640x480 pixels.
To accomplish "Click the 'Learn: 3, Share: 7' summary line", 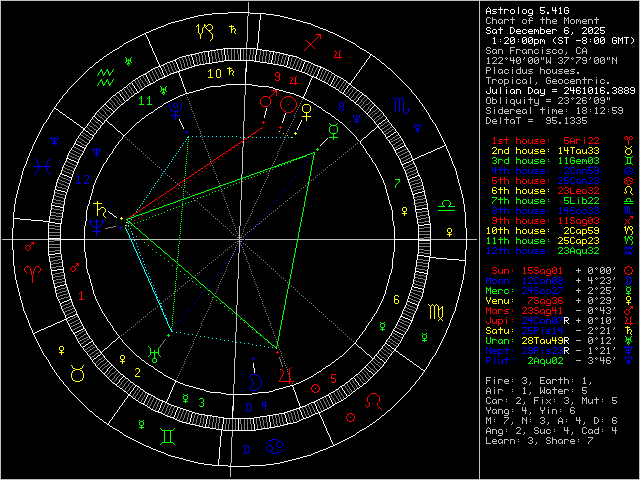I will tap(539, 441).
